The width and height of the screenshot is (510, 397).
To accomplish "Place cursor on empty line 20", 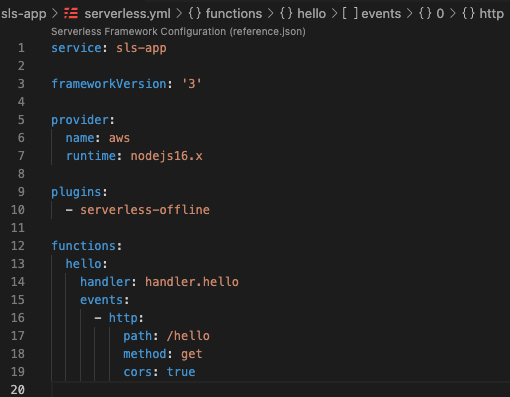I will click(x=281, y=390).
